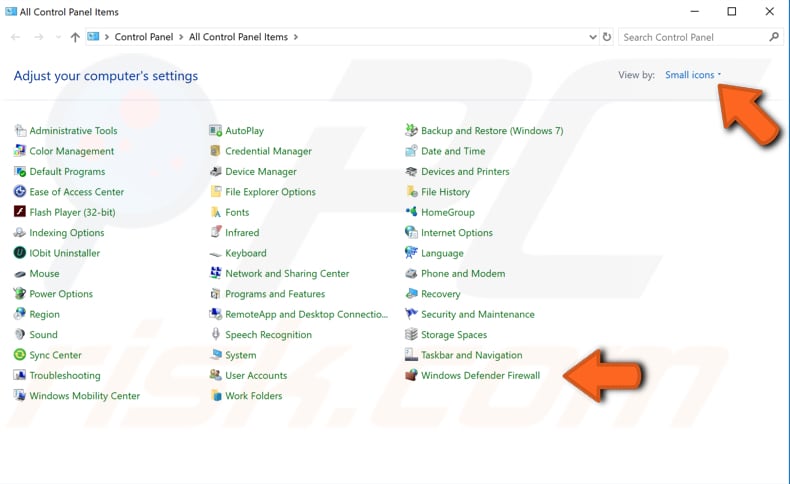Open the Region link

pyautogui.click(x=44, y=314)
